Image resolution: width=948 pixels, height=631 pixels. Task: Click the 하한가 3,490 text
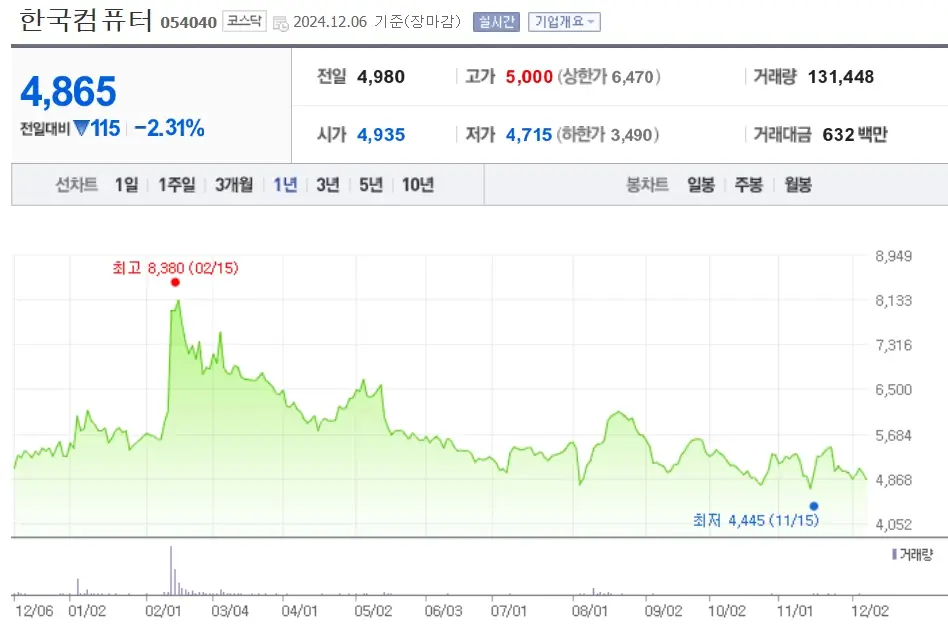point(608,134)
